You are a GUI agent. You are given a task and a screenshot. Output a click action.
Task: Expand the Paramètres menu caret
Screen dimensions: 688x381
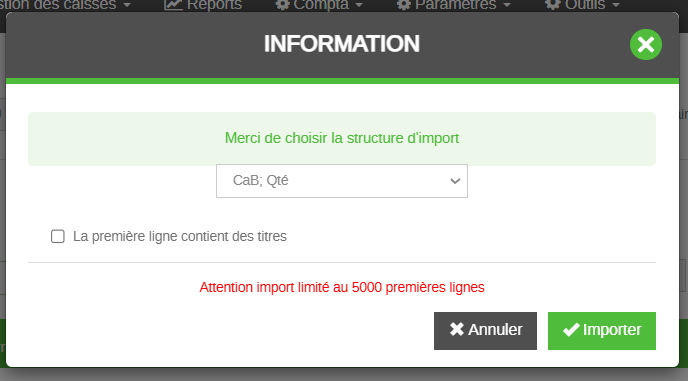507,5
